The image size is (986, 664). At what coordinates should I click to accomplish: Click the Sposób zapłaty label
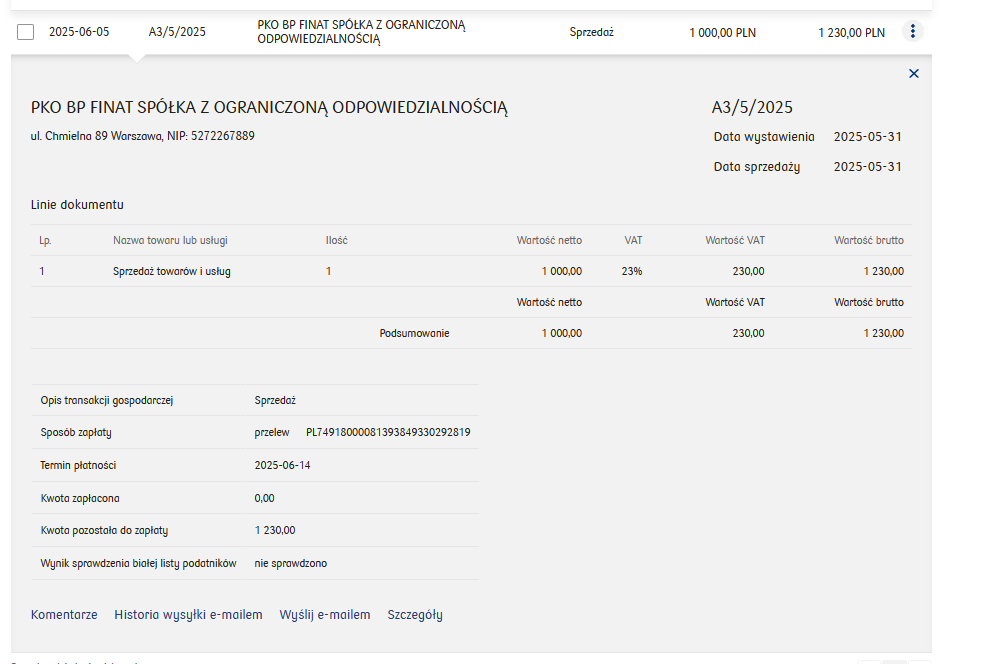tap(76, 433)
